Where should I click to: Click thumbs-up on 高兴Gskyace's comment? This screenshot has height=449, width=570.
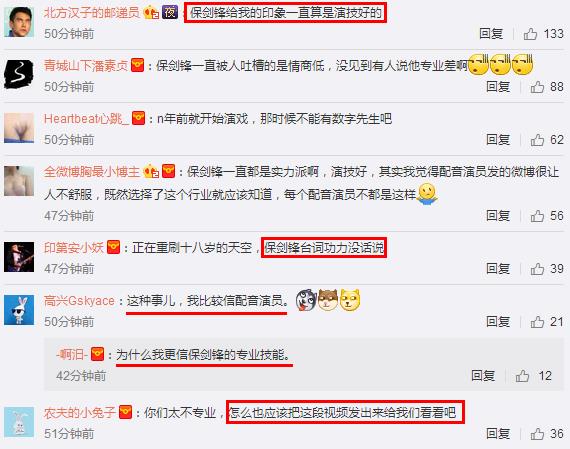(x=537, y=322)
